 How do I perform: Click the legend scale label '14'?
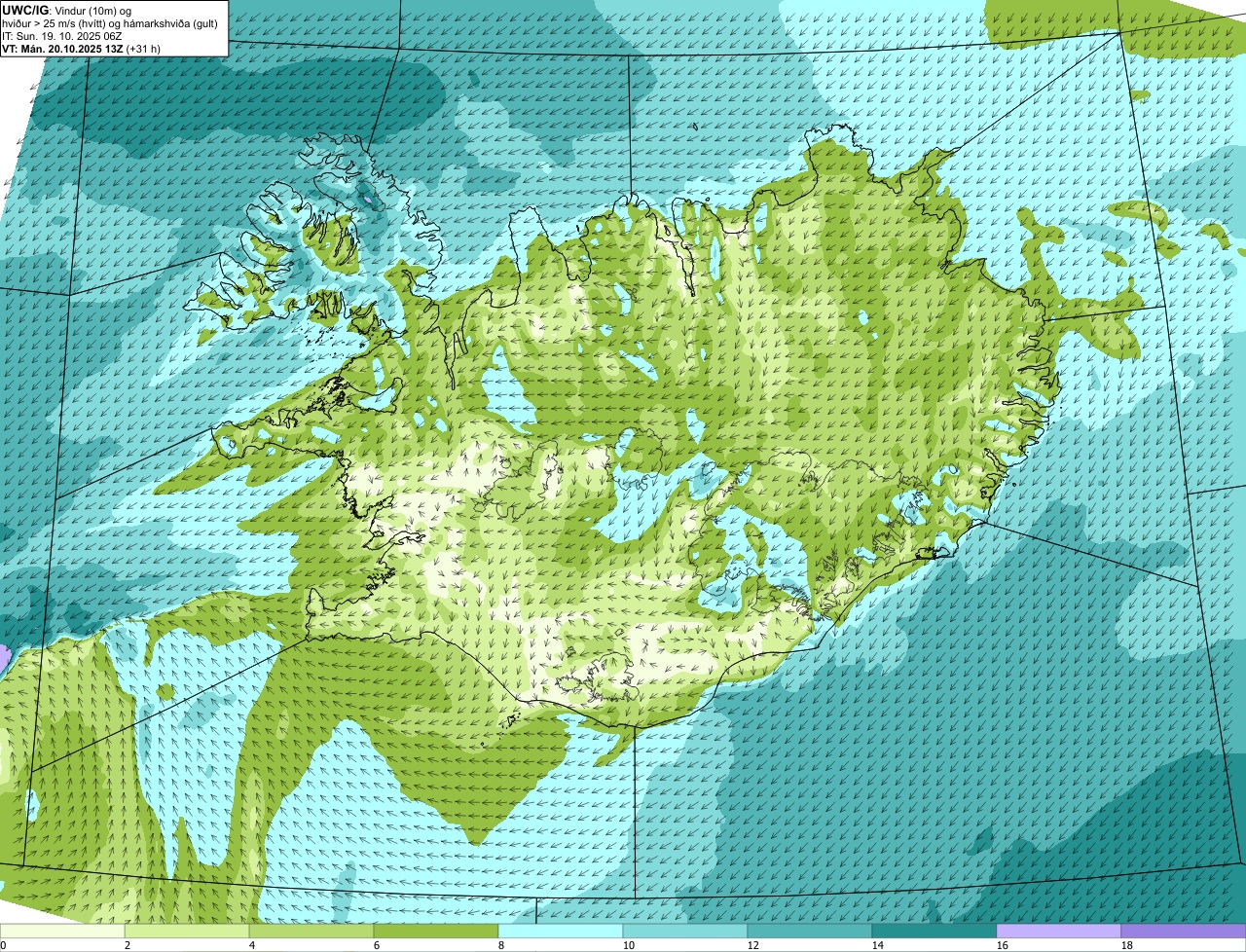[x=878, y=945]
